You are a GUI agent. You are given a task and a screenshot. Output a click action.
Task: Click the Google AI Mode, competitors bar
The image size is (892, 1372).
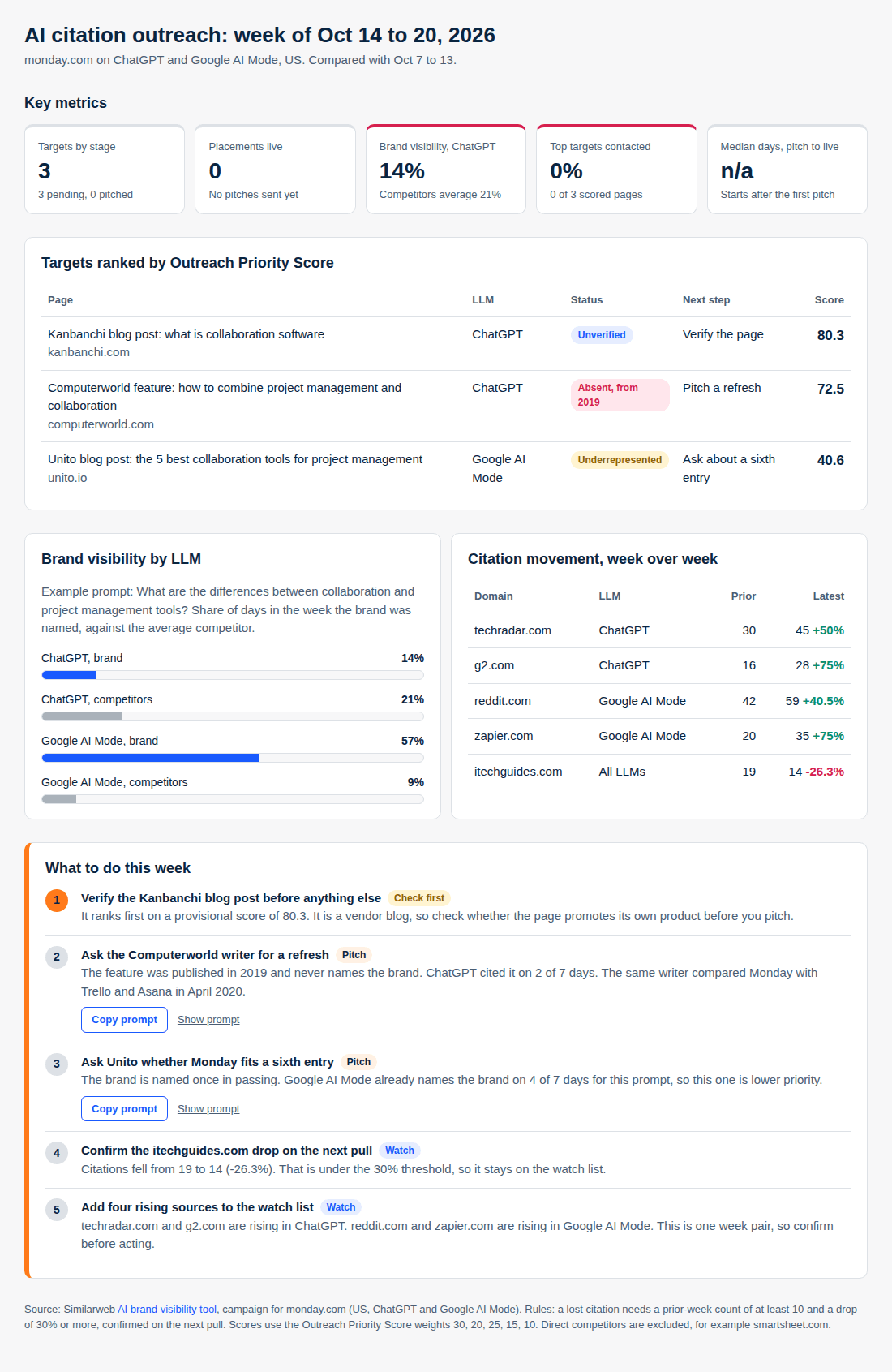pyautogui.click(x=233, y=799)
